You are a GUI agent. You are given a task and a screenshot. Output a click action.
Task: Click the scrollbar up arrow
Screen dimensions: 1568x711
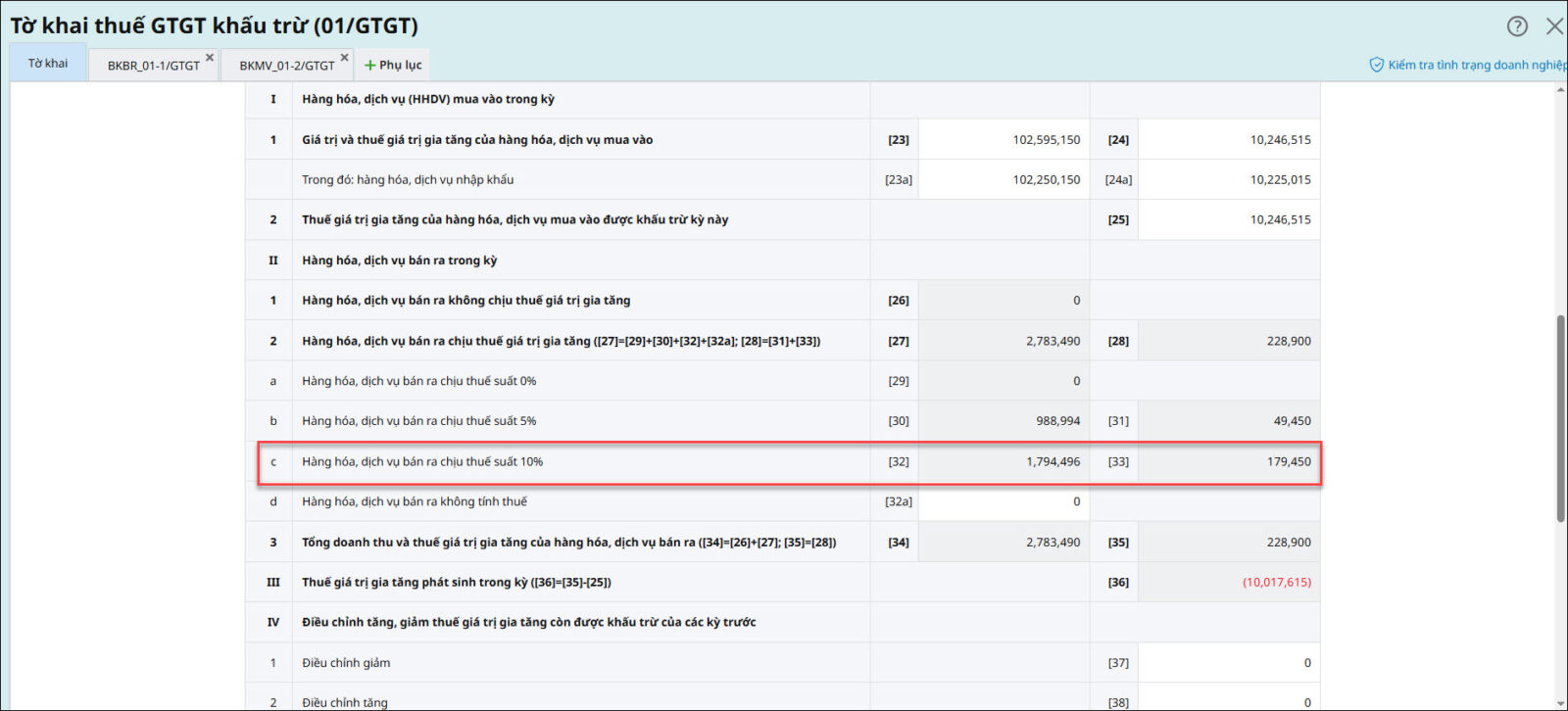pos(1560,90)
